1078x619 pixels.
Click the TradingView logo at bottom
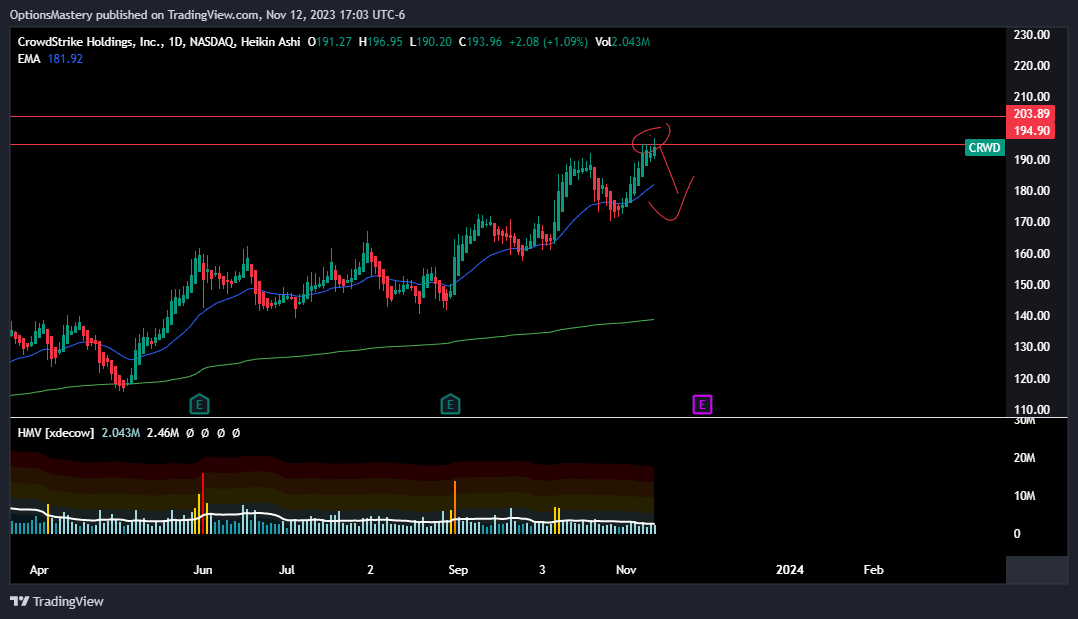click(57, 601)
